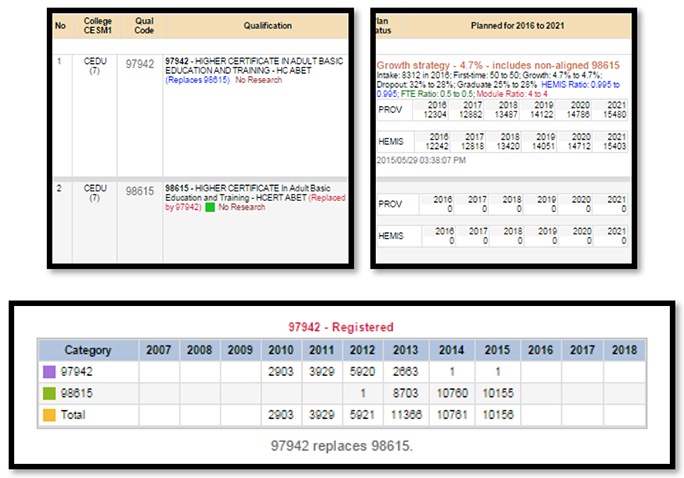Click the 2013 column header in the registered table

[x=405, y=350]
